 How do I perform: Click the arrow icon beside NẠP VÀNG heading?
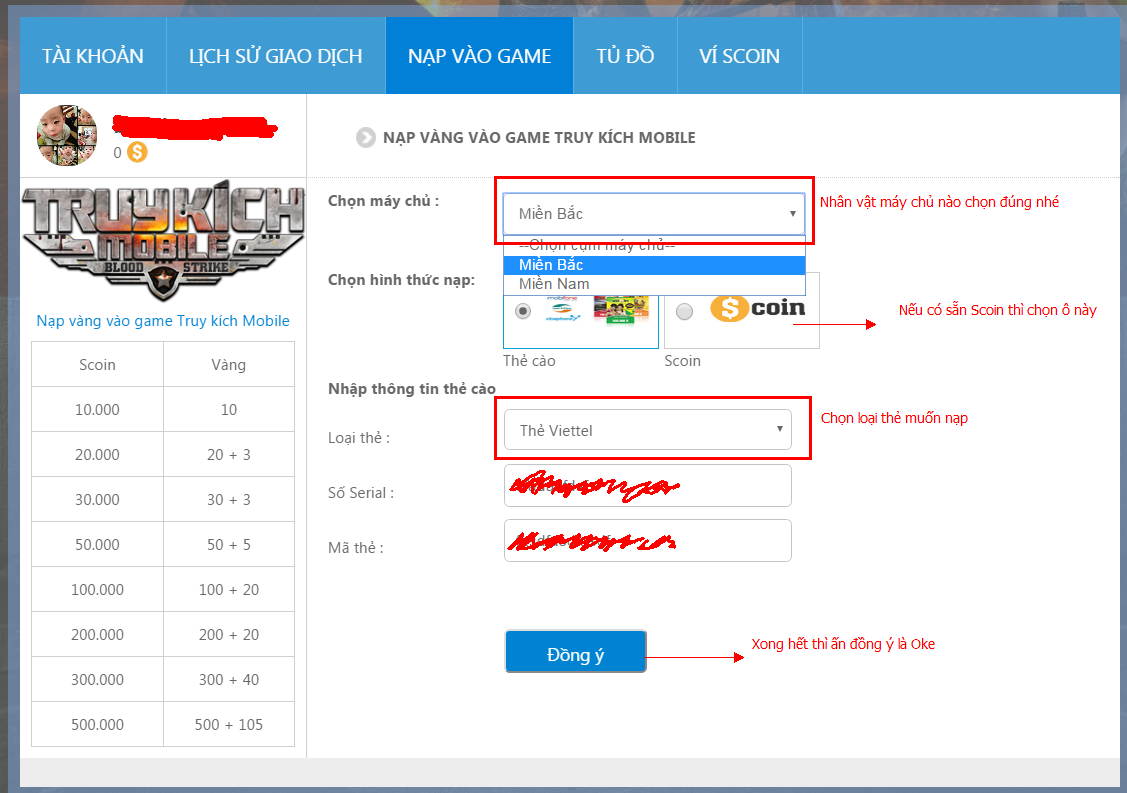pos(366,137)
